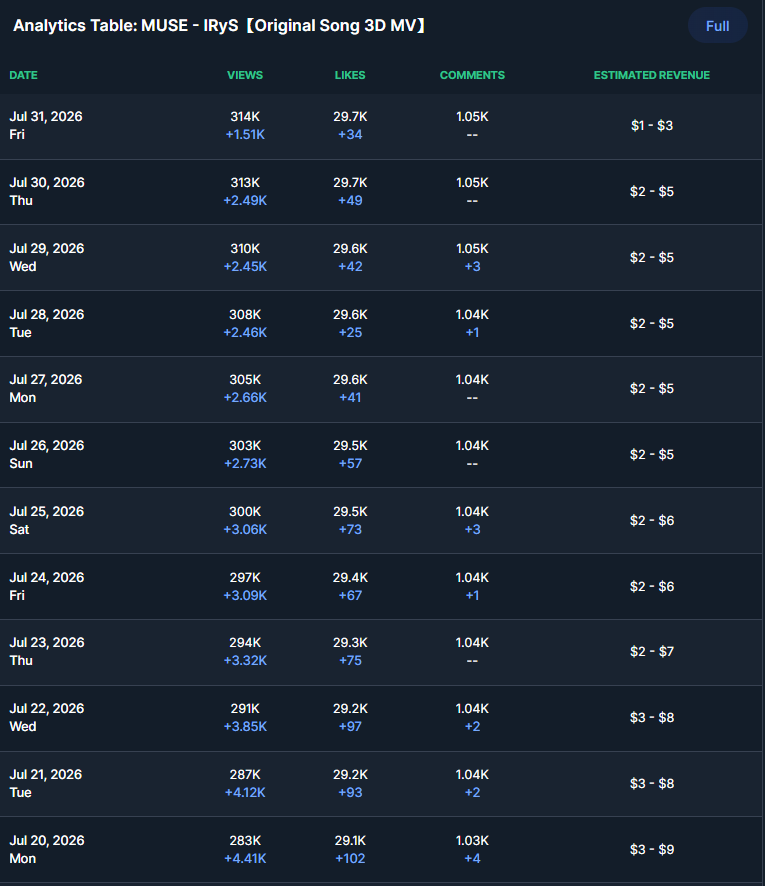Click the +1.51K views change for Jul 31

pos(245,134)
